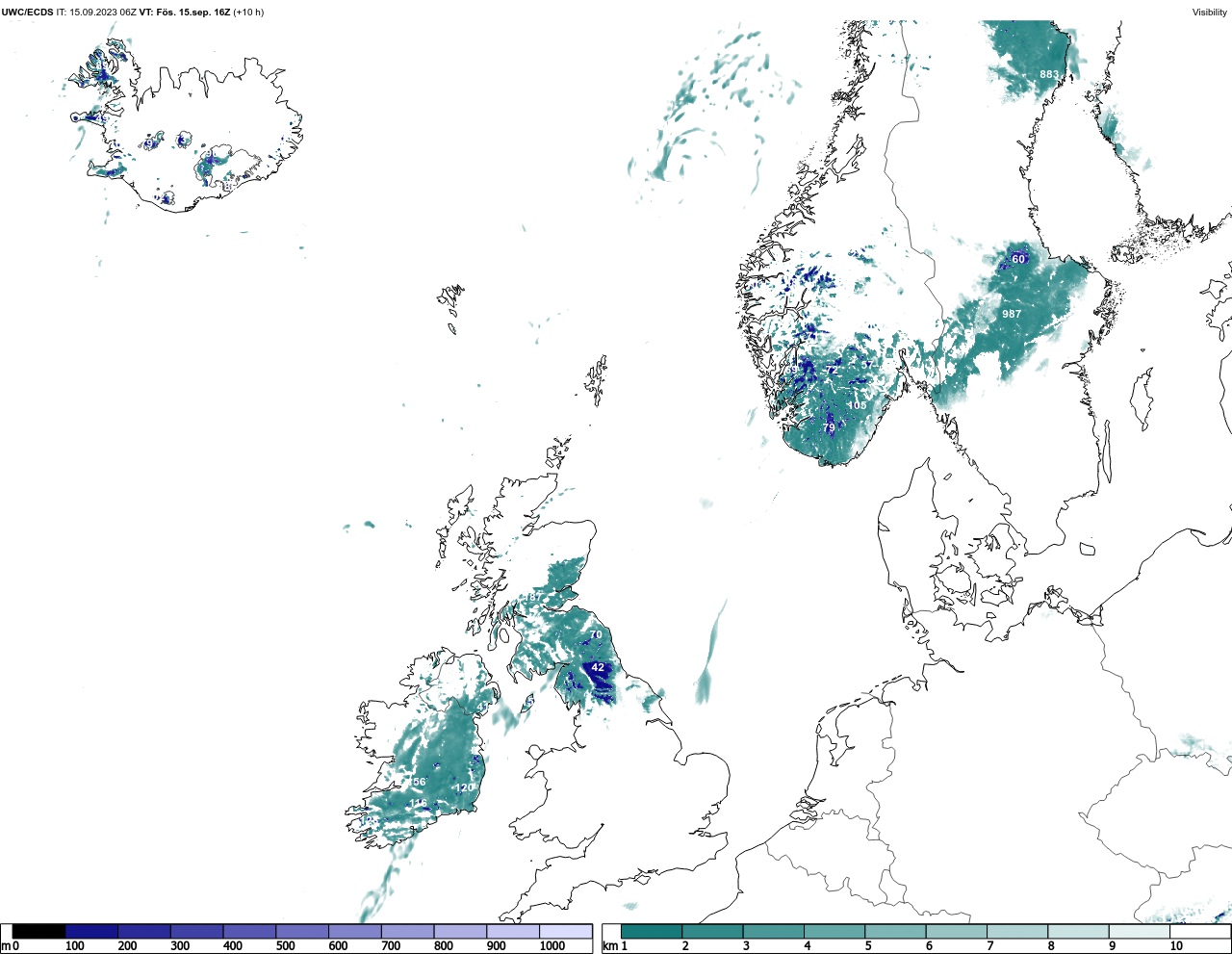Screen dimensions: 1232x954
Task: Click the '79' value near Norway's south tip
Action: tap(830, 427)
